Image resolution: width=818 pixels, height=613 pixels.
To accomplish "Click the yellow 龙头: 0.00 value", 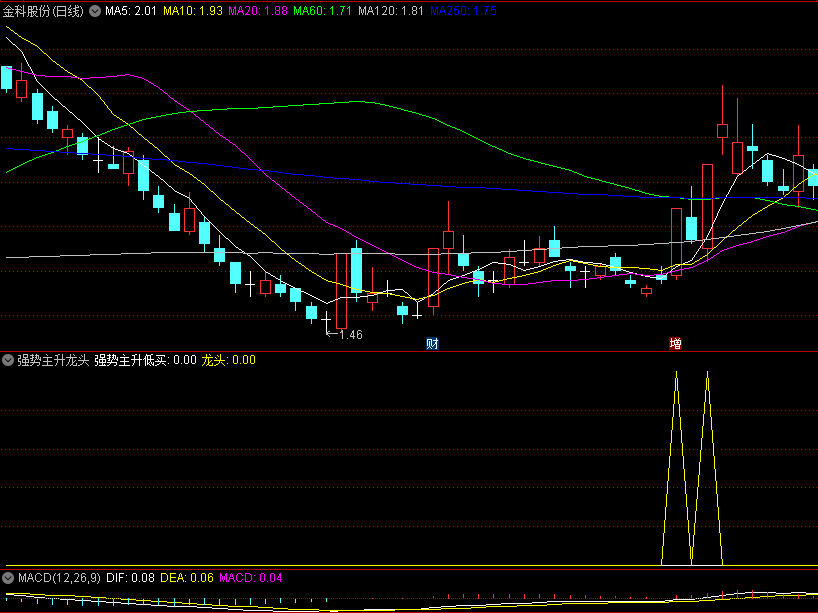I will (228, 360).
